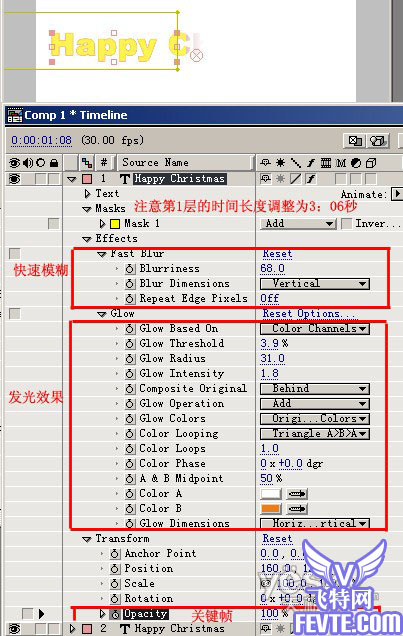
Task: Click the Glow Radius stopwatch icon
Action: pos(130,359)
